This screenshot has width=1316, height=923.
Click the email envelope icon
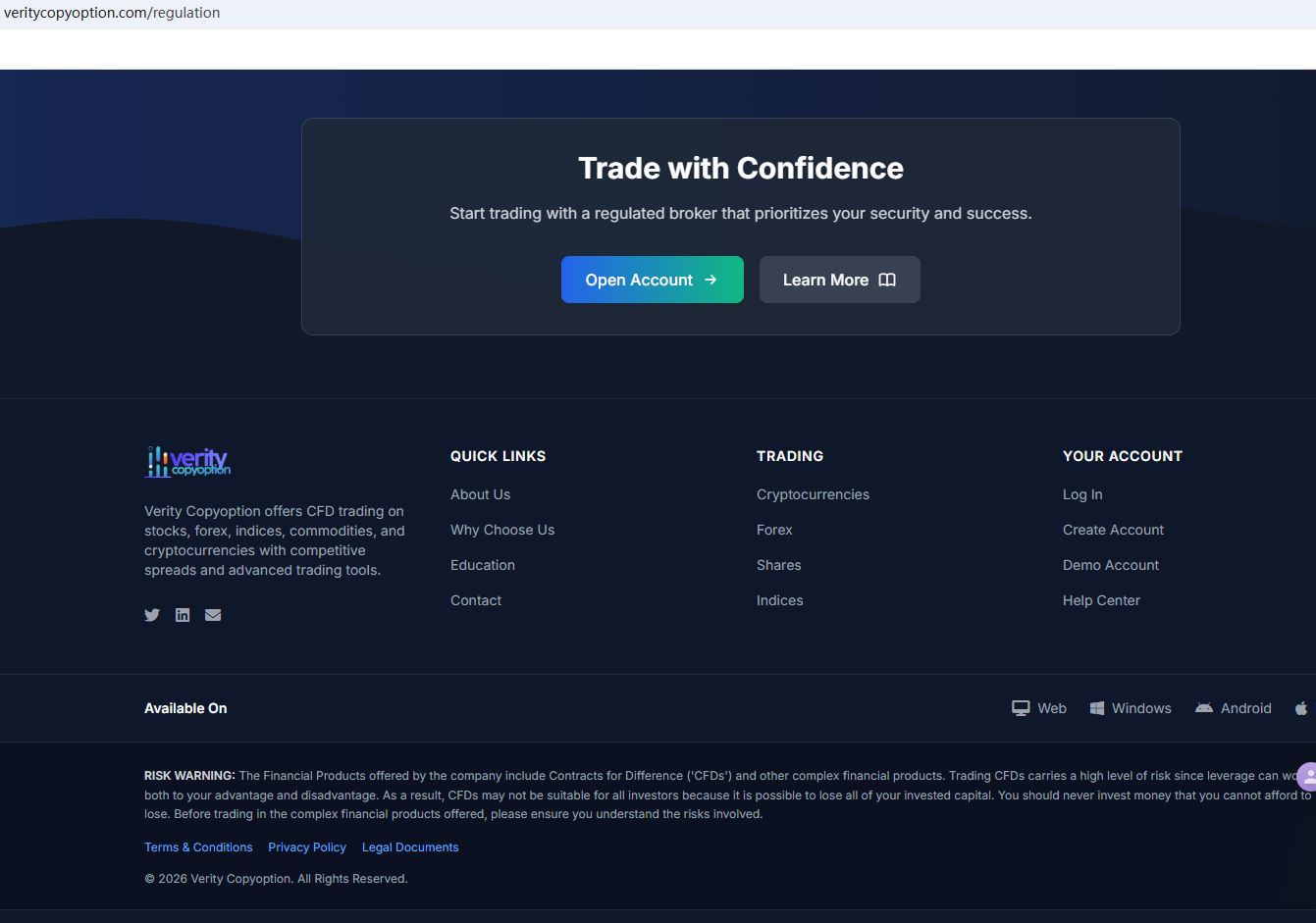click(213, 615)
